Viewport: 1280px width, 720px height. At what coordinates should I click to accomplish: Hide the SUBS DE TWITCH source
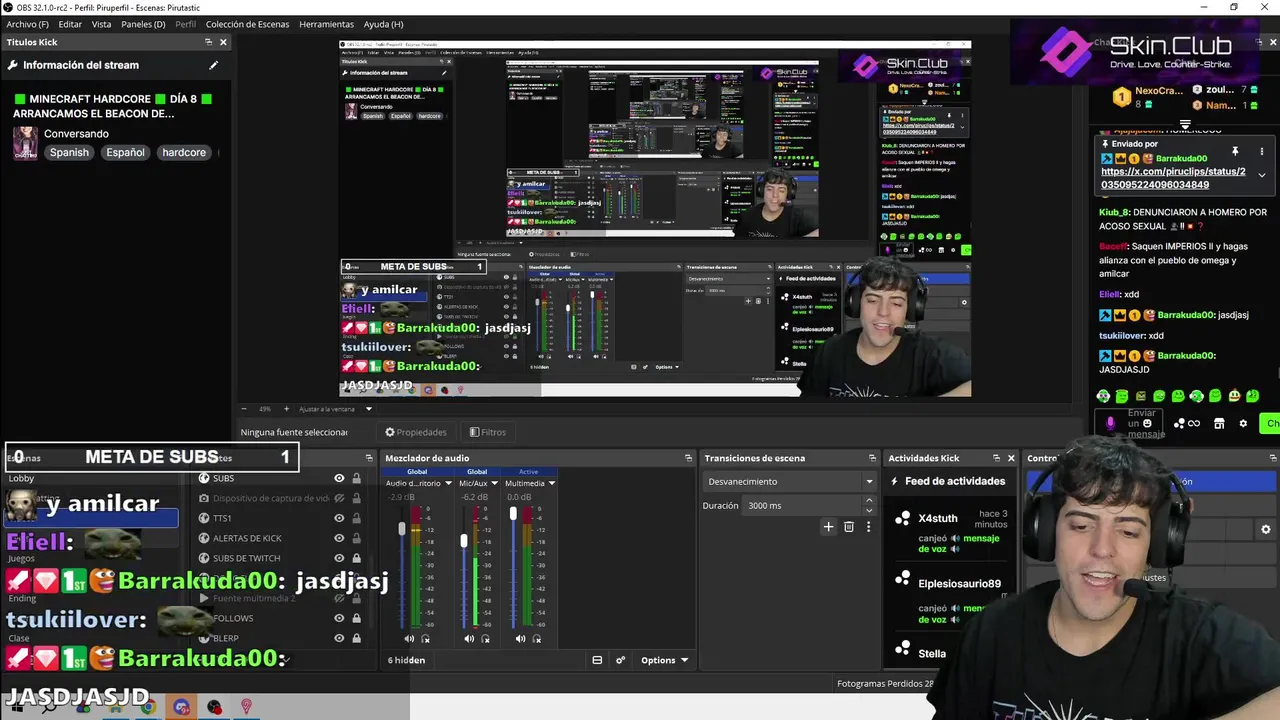(x=339, y=558)
